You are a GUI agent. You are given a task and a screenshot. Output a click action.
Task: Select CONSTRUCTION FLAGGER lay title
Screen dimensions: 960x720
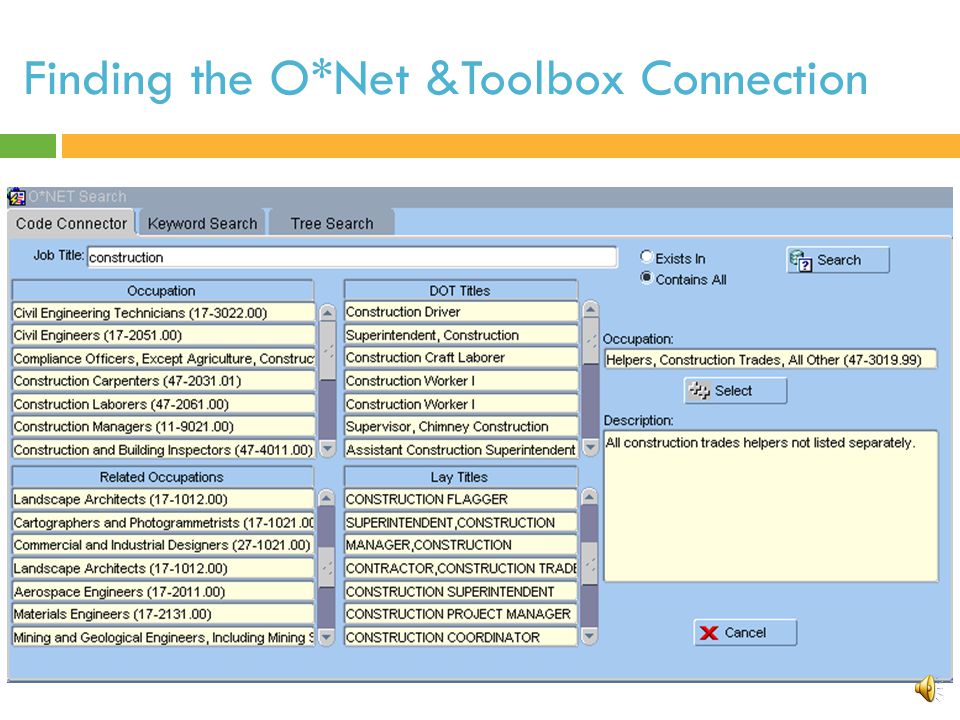pos(461,499)
